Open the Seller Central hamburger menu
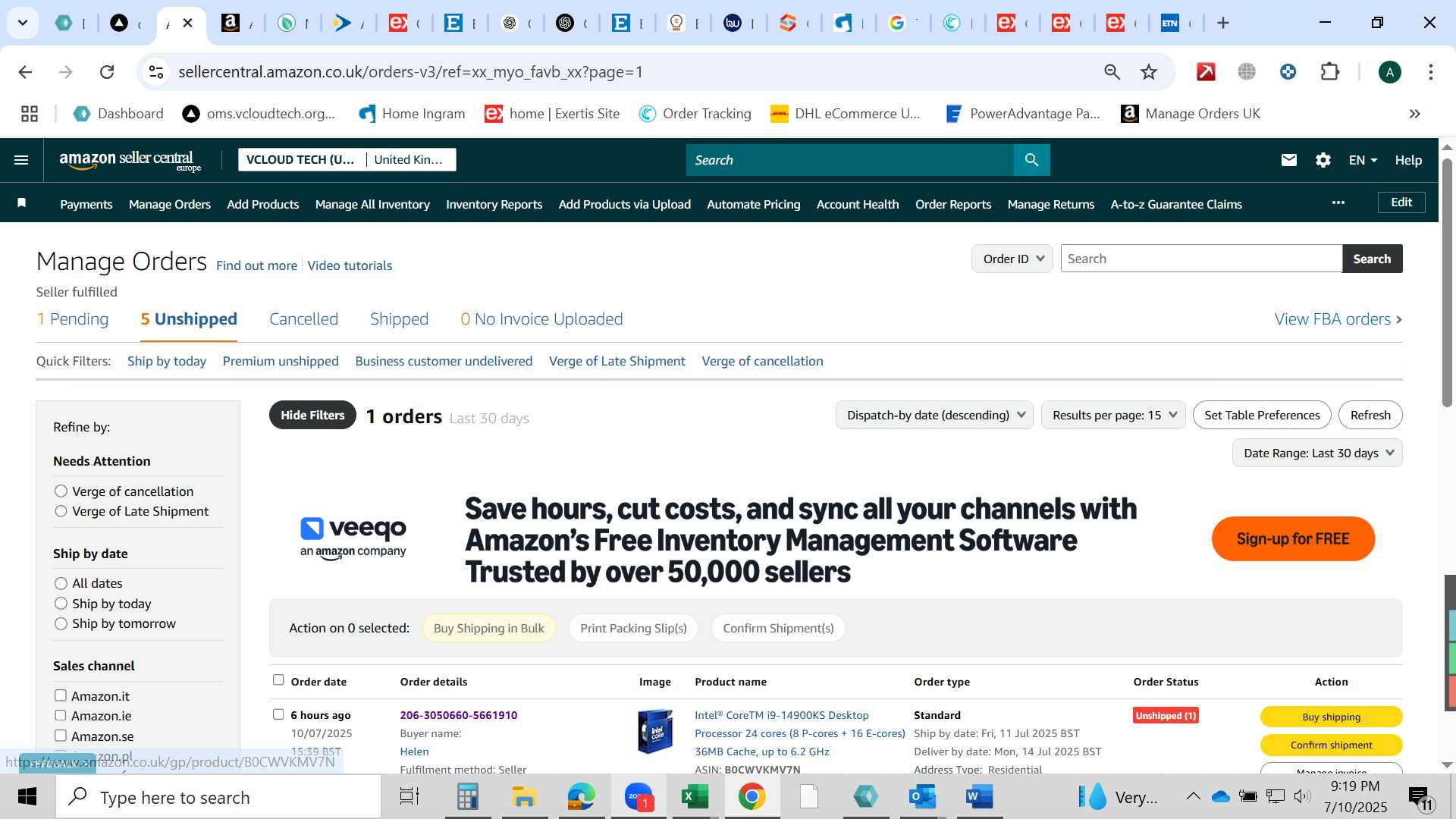1456x819 pixels. [x=21, y=160]
